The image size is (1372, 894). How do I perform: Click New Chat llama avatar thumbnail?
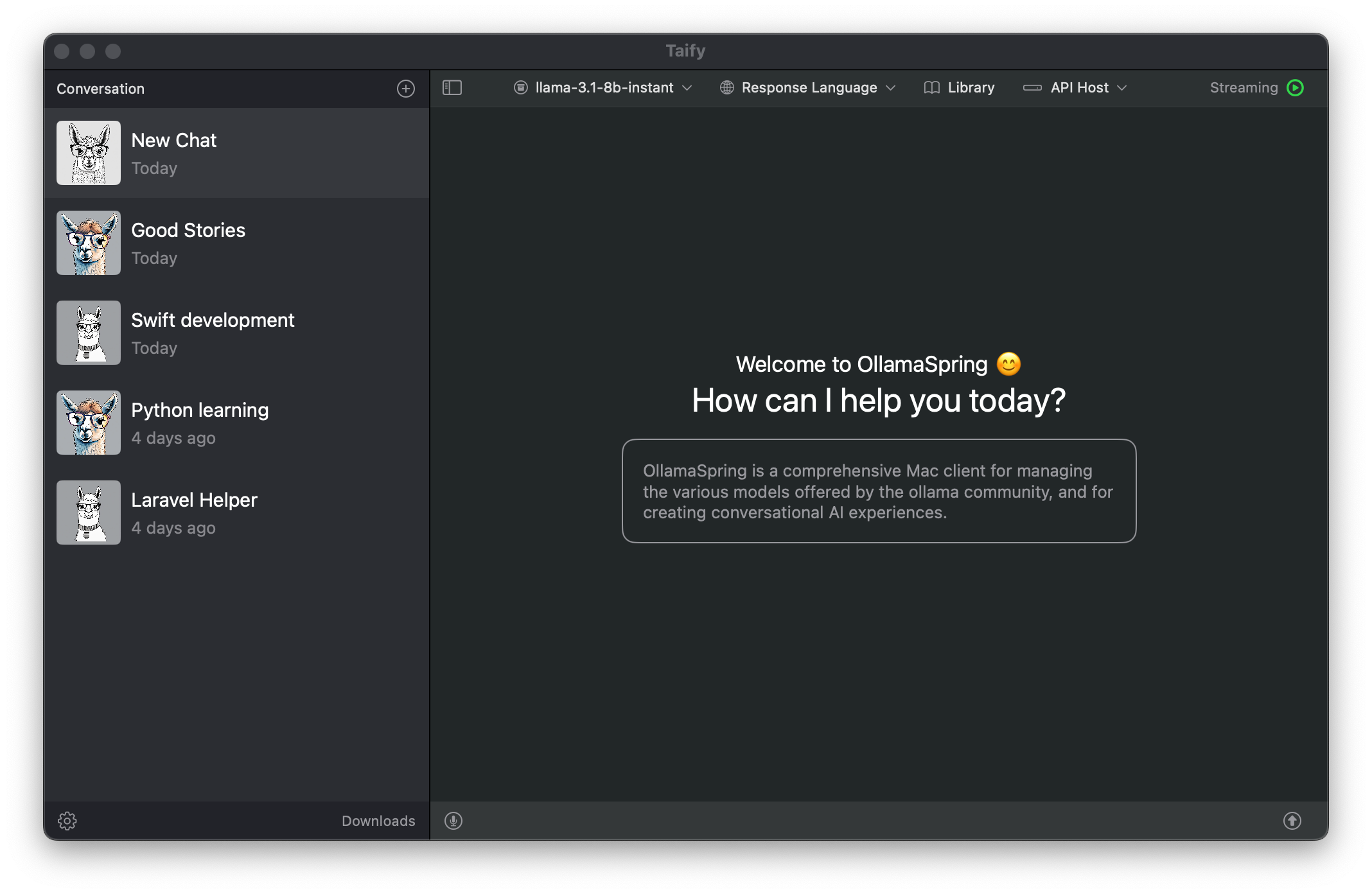click(89, 153)
